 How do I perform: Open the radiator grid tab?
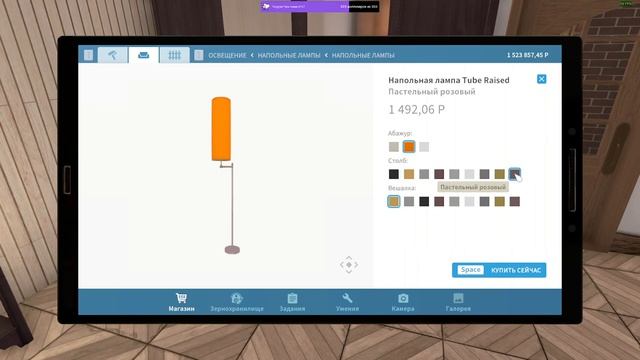tap(174, 55)
